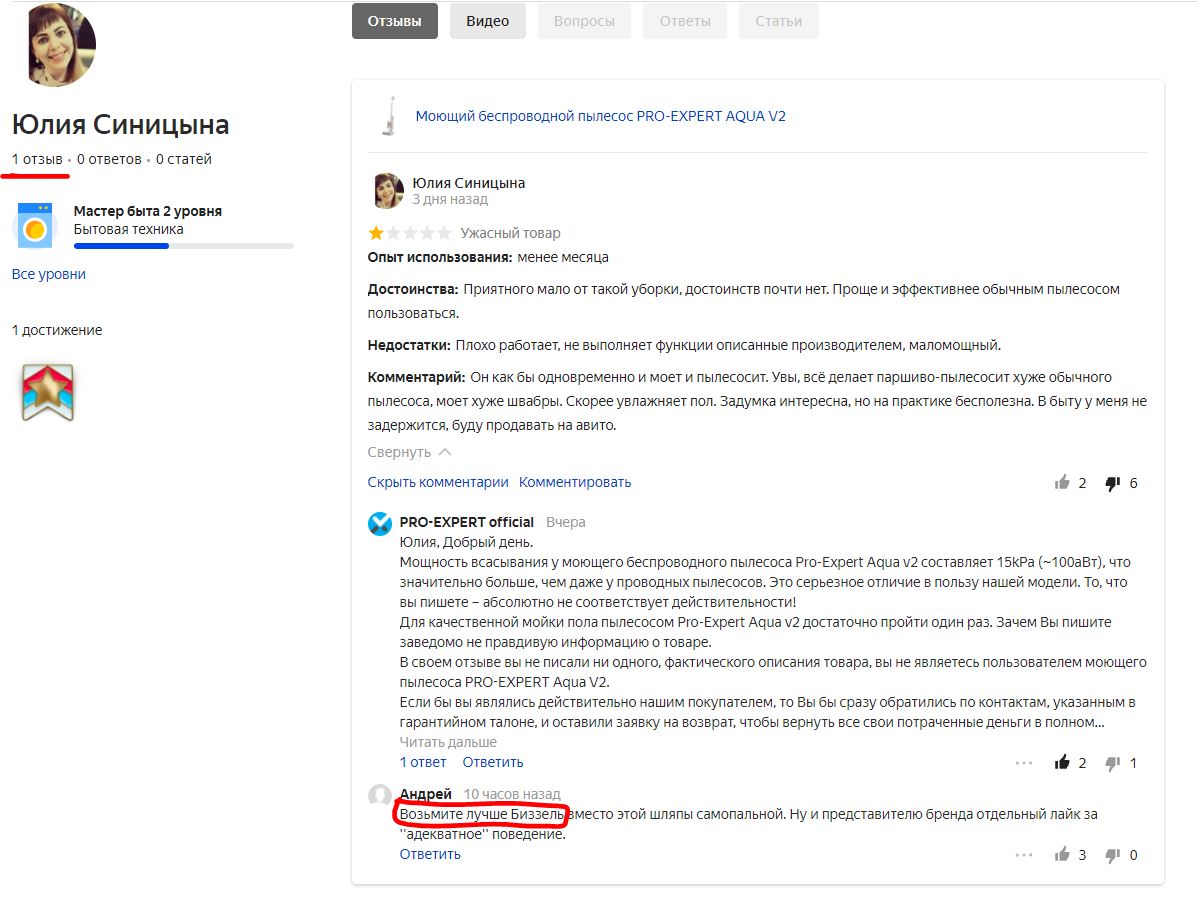Open more options on PRO-EXPERT reply
Image resolution: width=1197 pixels, height=914 pixels.
(x=1023, y=763)
